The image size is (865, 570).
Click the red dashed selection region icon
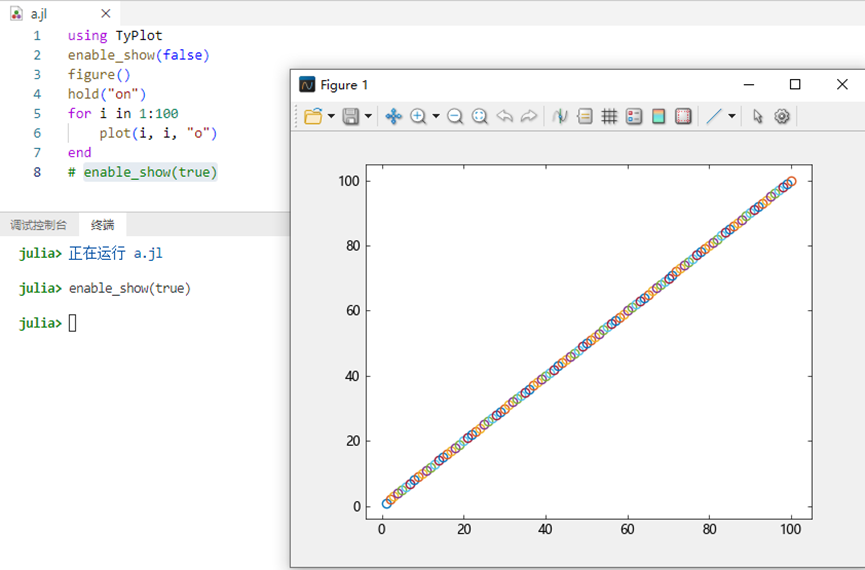tap(683, 116)
